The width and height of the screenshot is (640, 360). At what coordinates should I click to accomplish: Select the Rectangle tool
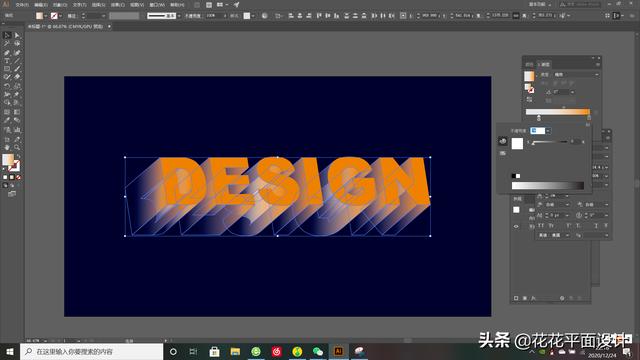7,69
